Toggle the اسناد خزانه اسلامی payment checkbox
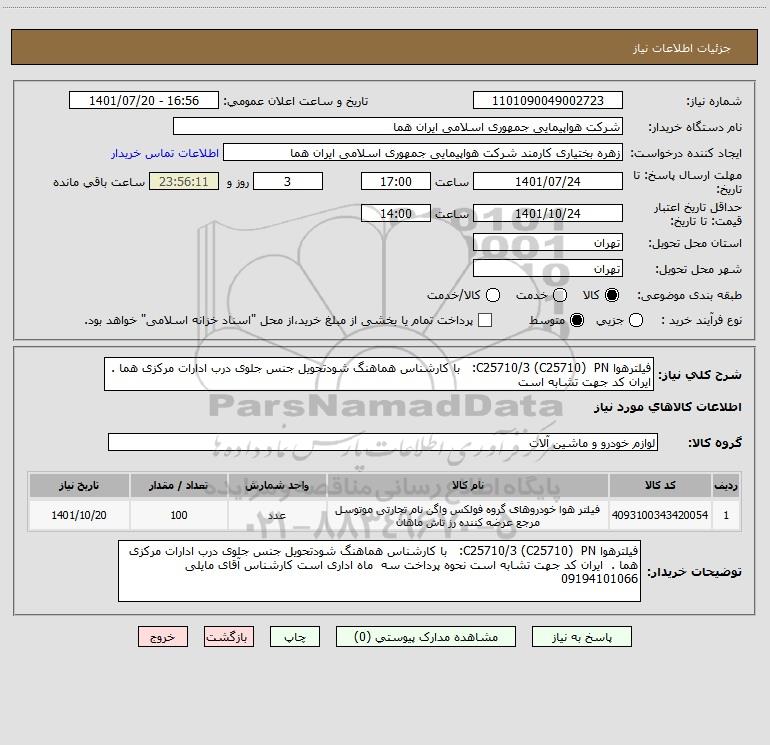The height and width of the screenshot is (745, 770). tap(485, 320)
